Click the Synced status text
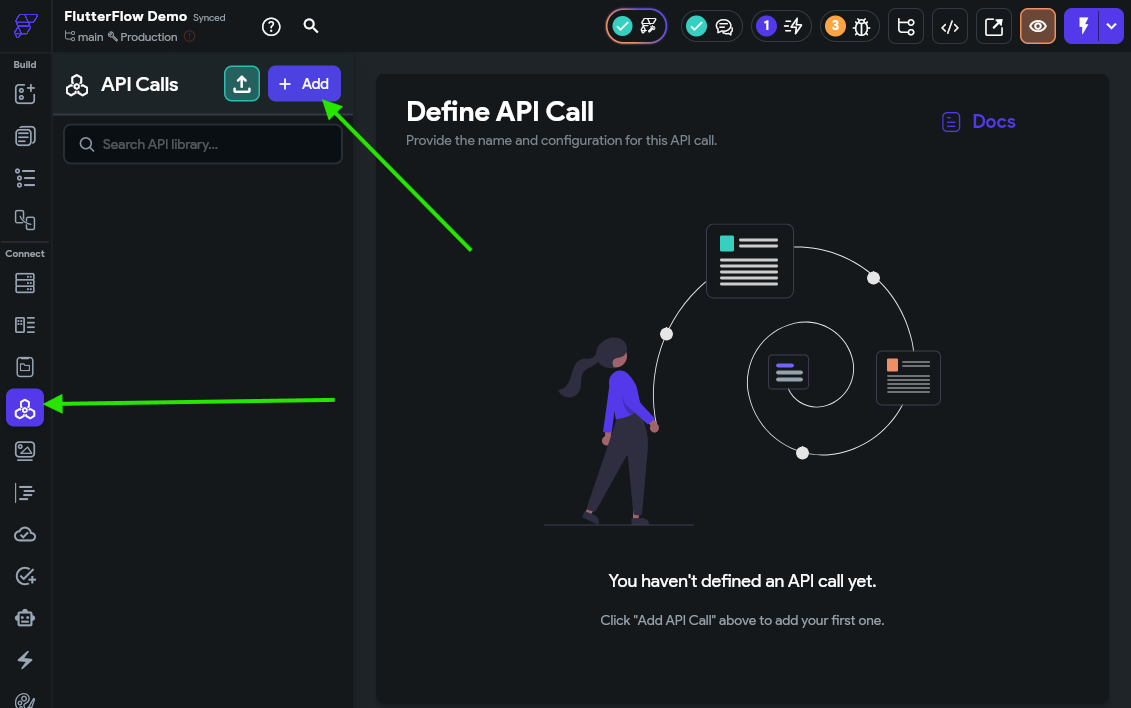Viewport: 1131px width, 708px height. 209,17
